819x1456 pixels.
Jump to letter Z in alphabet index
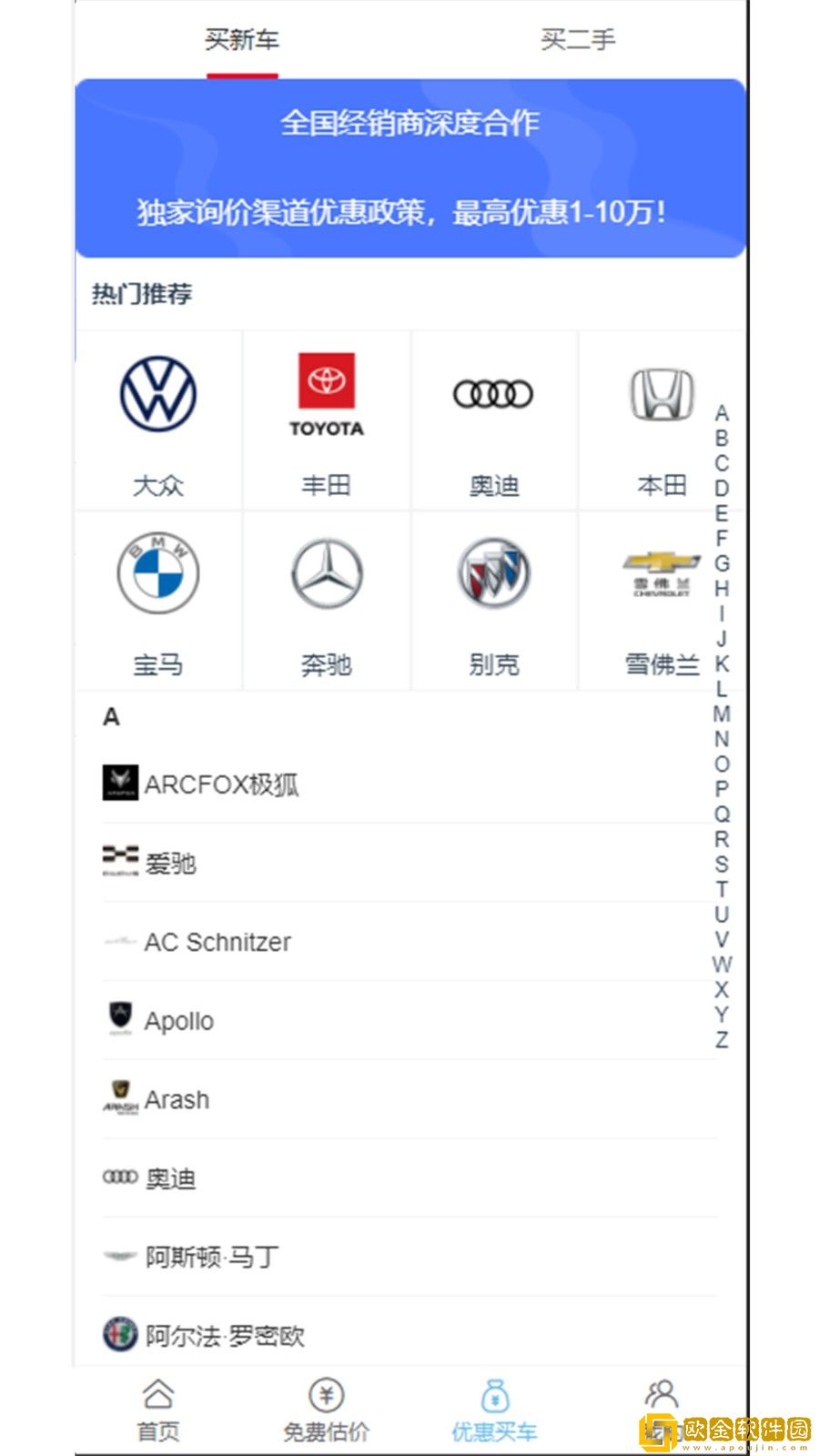tap(722, 1039)
